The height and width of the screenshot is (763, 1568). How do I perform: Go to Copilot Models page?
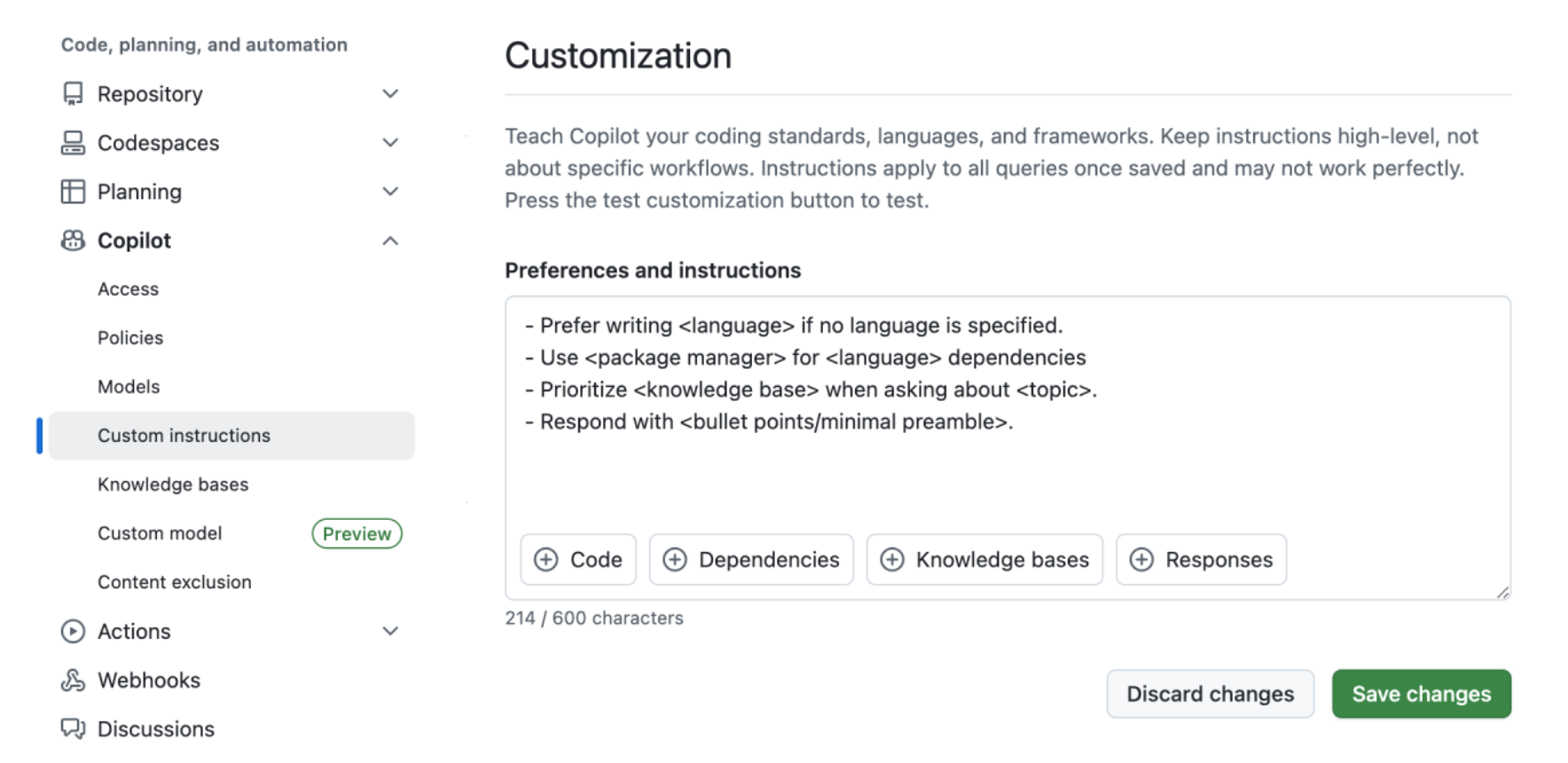click(129, 387)
